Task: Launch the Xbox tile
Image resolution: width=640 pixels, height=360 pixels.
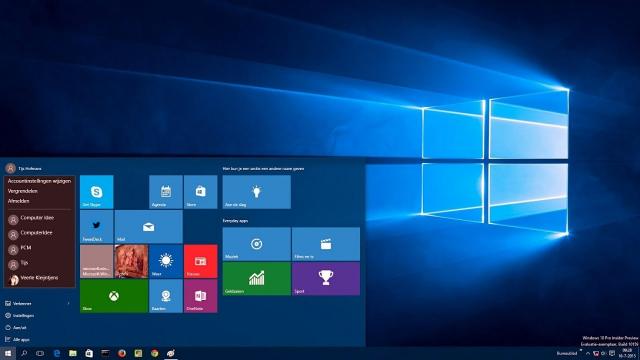Action: click(x=114, y=296)
